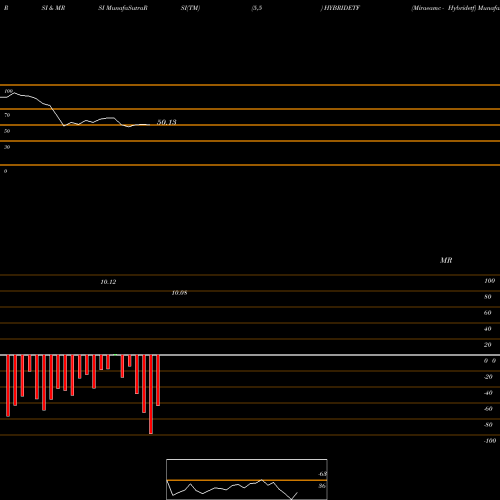Click the 70 level label on RSI axis
Viewport: 500px width, 500px height.
[7, 115]
